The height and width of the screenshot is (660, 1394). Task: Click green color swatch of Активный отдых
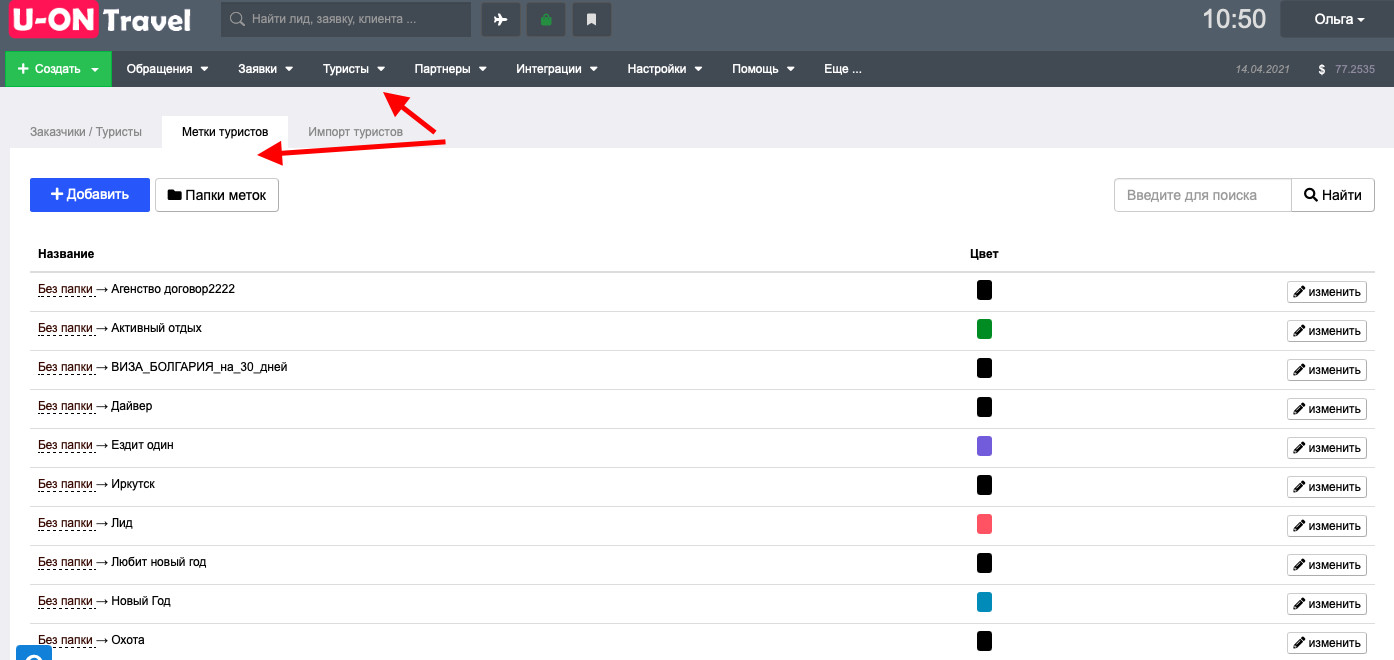[984, 329]
